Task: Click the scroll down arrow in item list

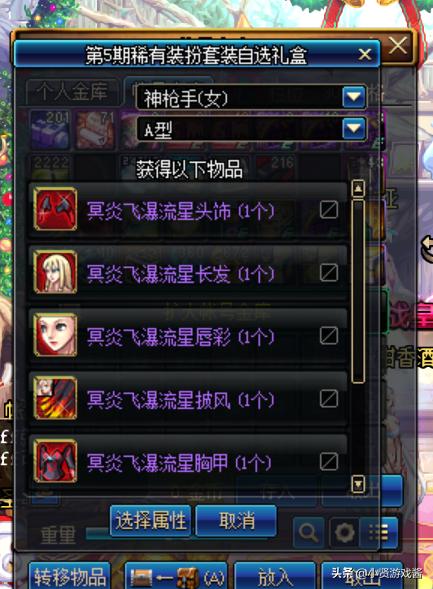Action: (x=358, y=484)
